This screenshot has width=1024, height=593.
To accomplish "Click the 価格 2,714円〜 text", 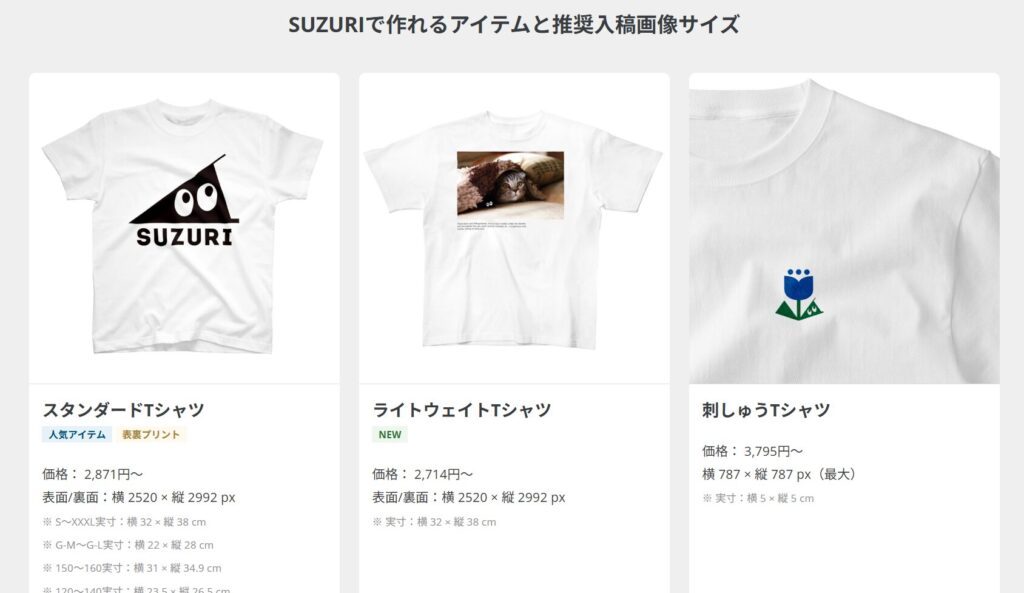I will tap(423, 474).
